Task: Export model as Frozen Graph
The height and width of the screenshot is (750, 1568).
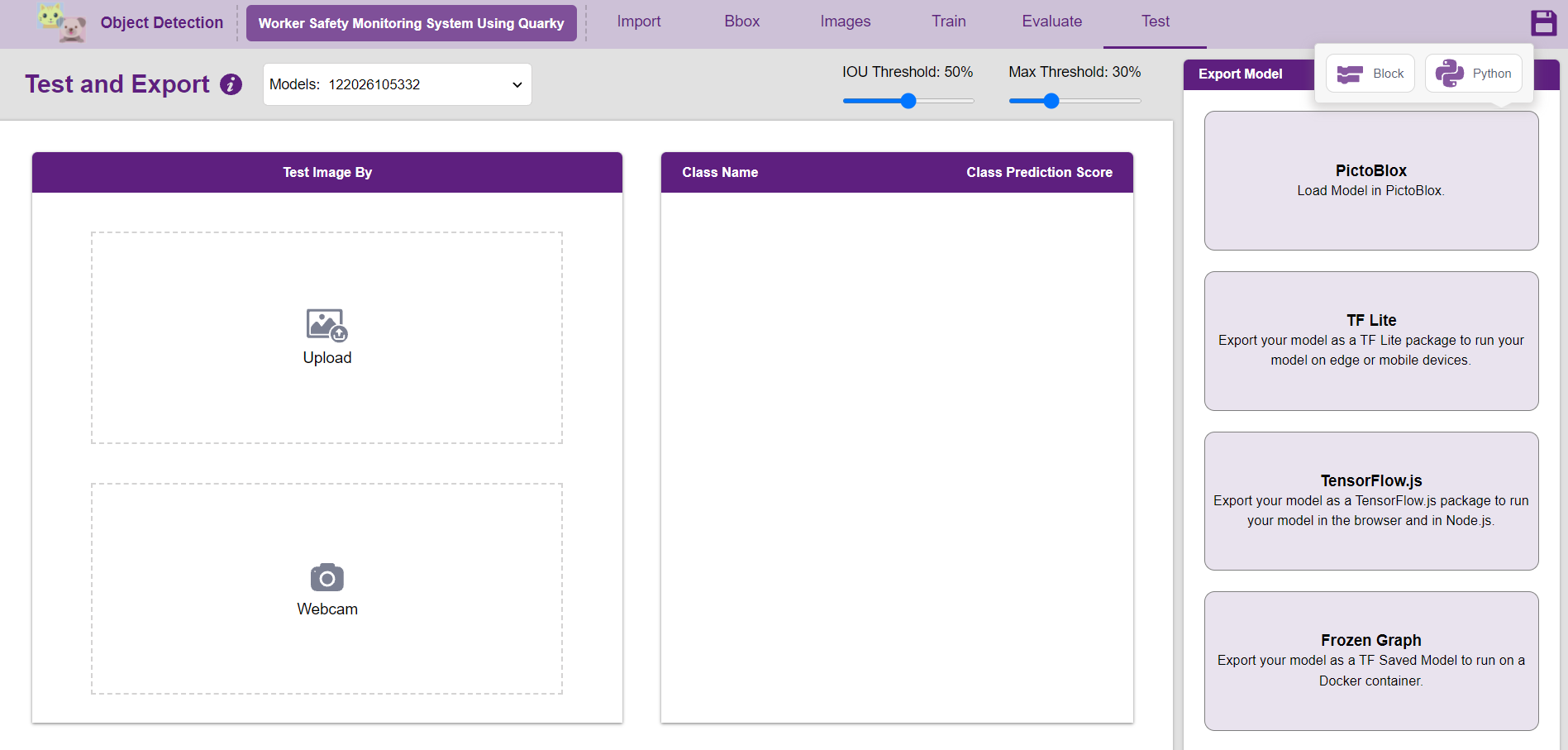Action: point(1371,661)
